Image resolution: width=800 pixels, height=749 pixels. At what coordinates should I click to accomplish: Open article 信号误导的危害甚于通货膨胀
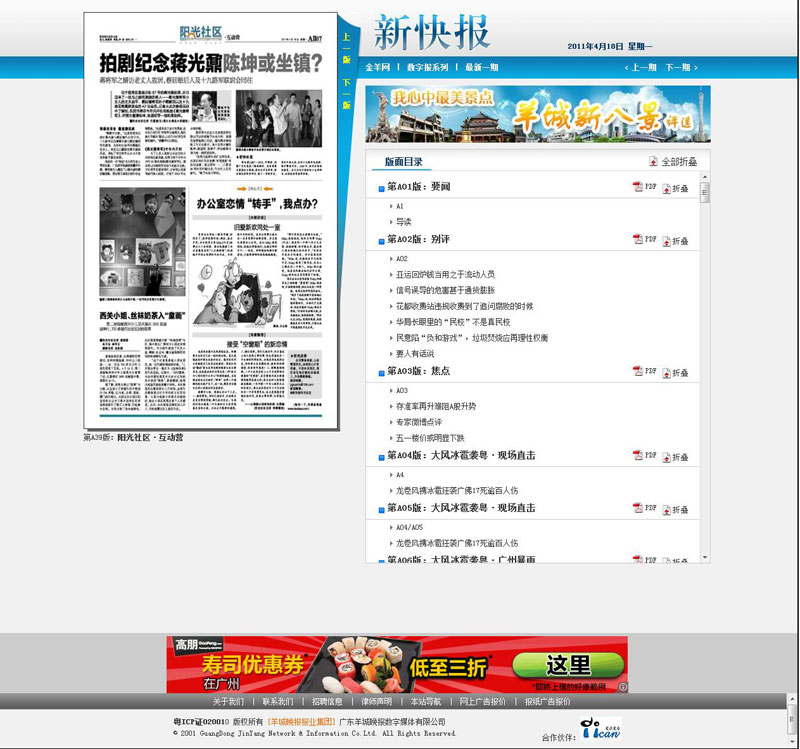445,290
